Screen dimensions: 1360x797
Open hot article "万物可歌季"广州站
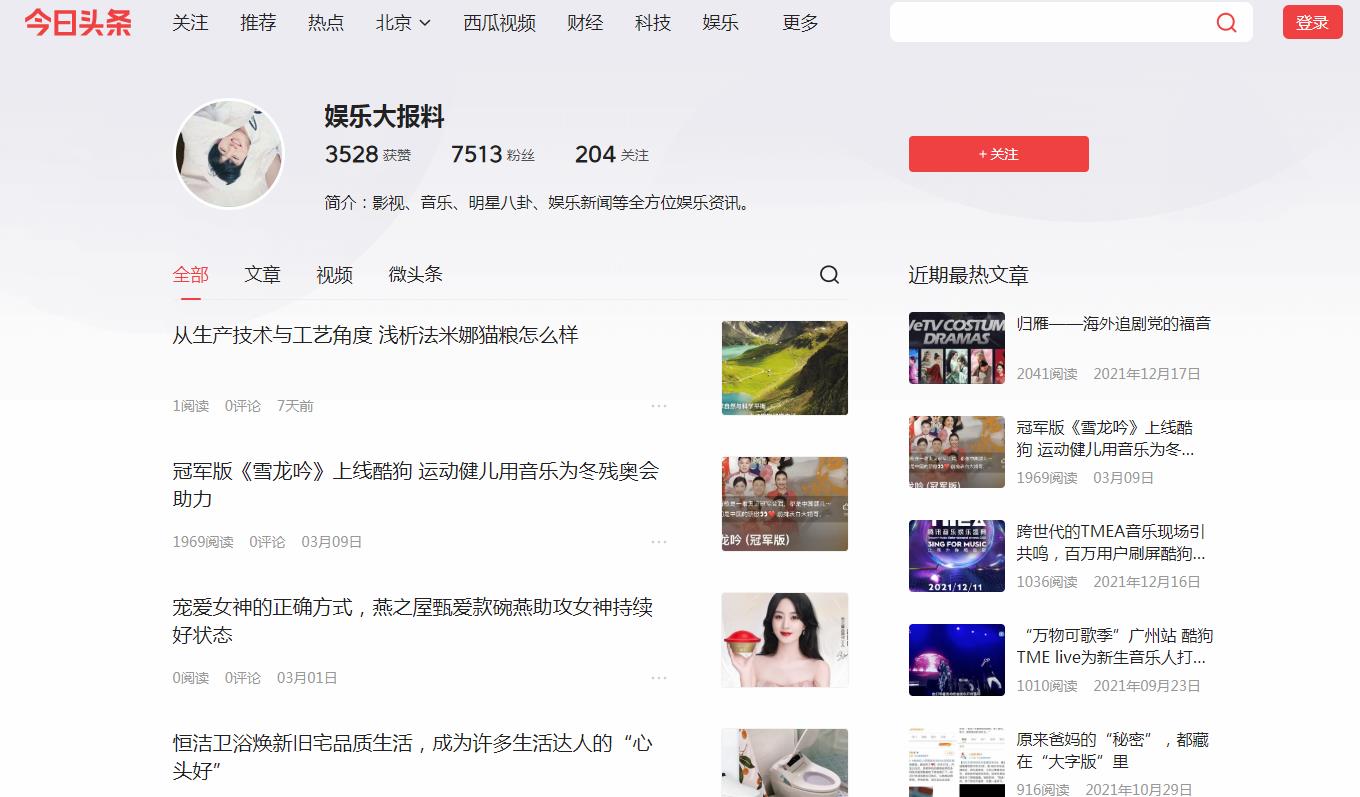coord(1114,646)
